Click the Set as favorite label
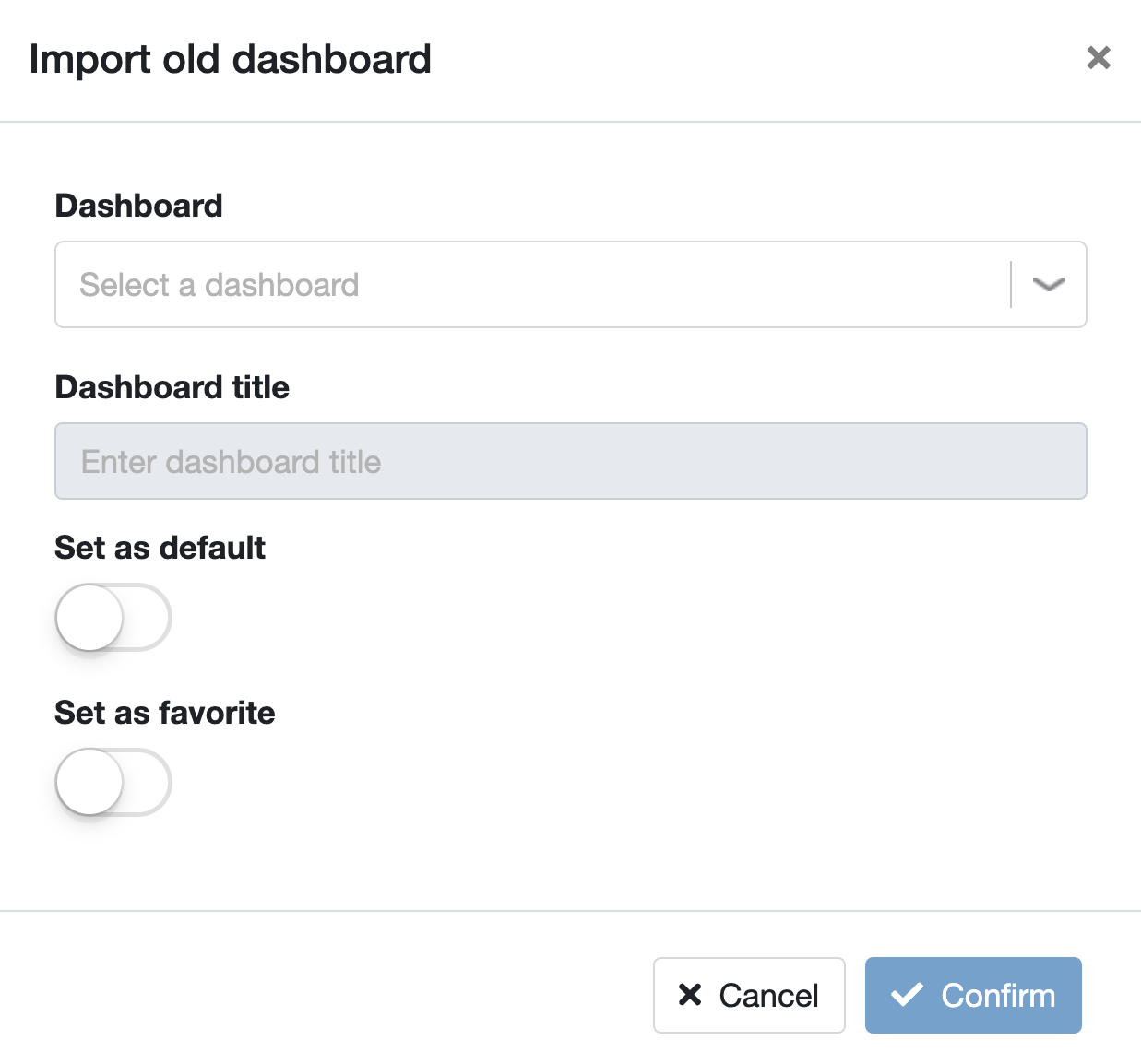 165,713
